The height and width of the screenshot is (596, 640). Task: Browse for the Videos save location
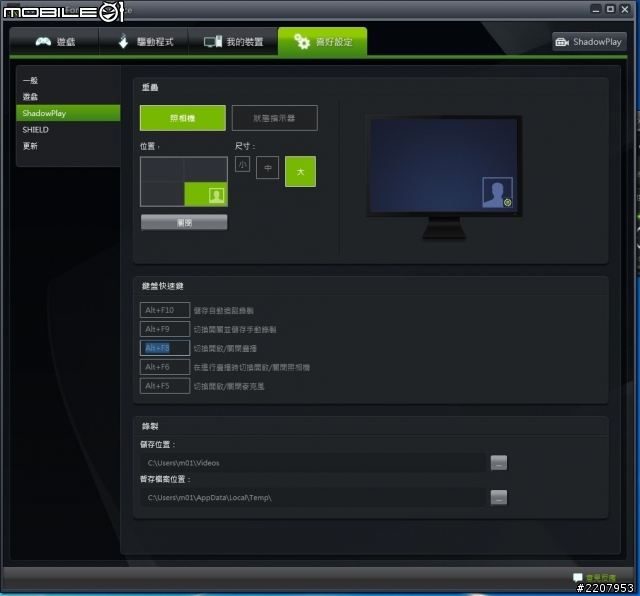(x=499, y=463)
